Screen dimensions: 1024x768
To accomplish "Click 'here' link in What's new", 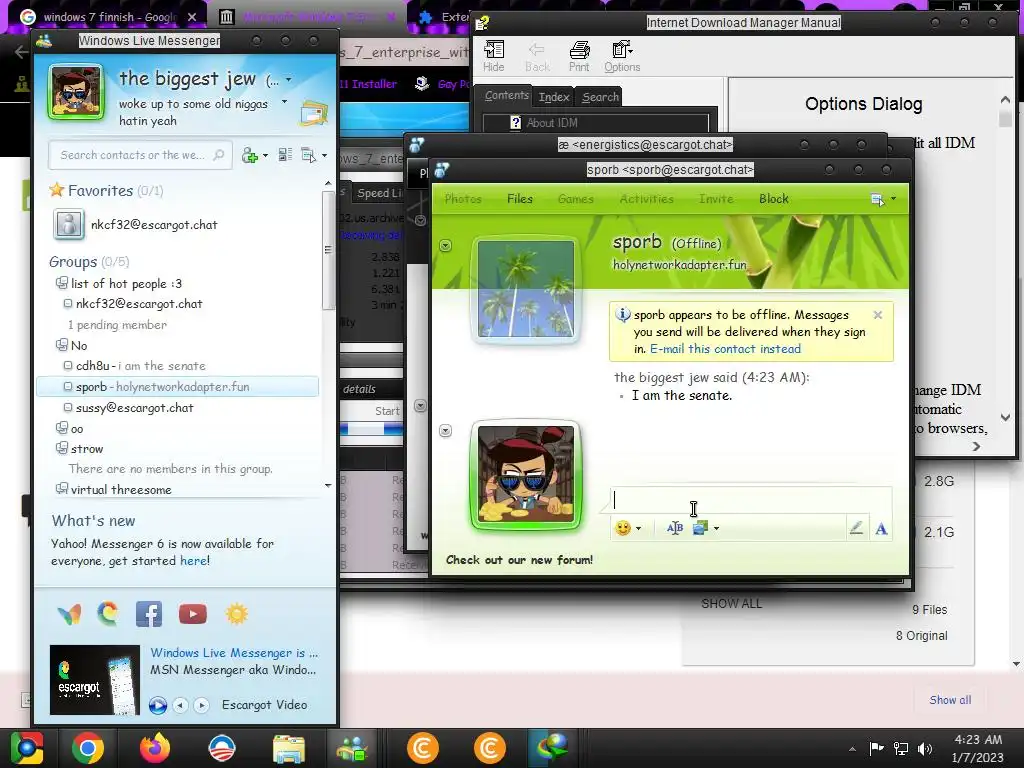I will (193, 560).
